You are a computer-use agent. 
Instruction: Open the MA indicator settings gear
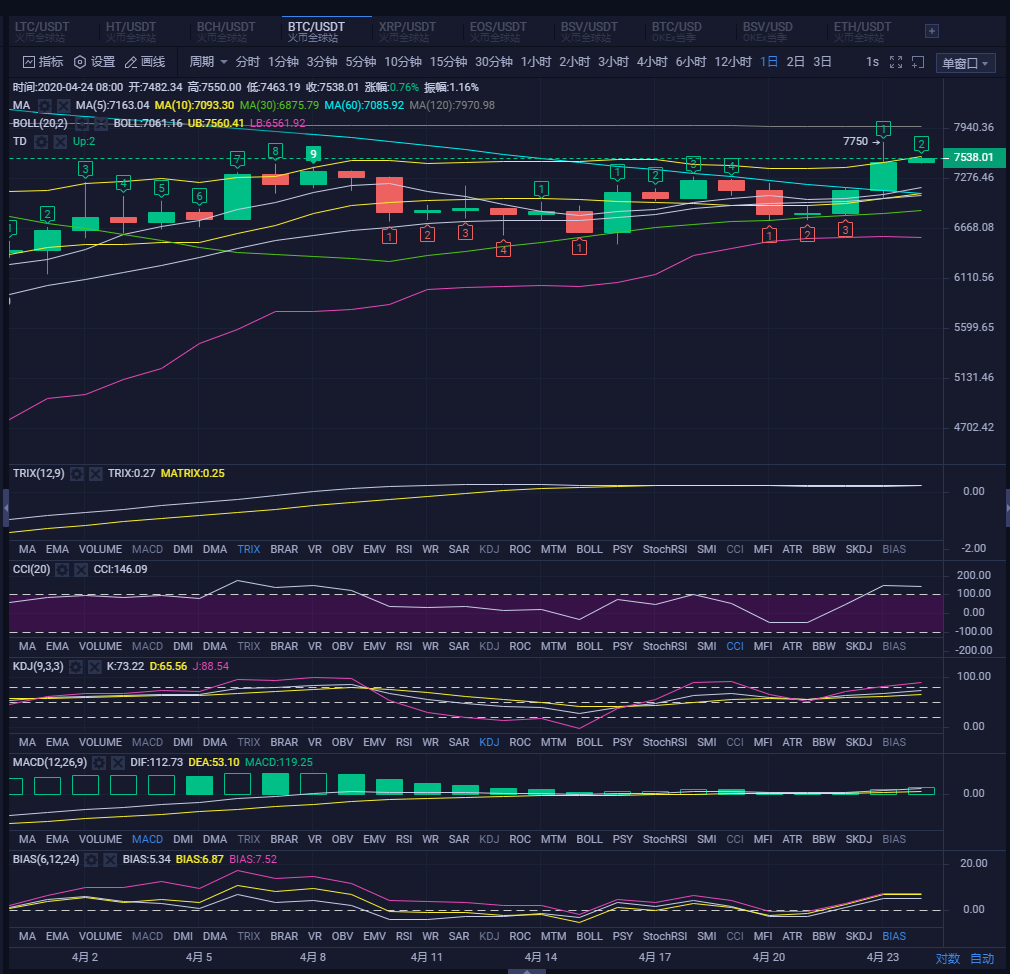45,105
